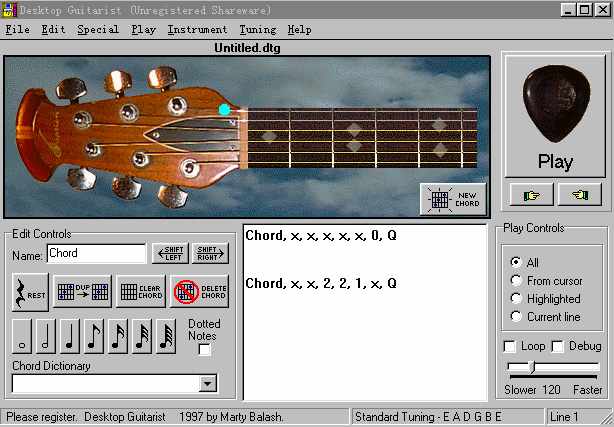Select the sixteenth note duration

coord(118,336)
